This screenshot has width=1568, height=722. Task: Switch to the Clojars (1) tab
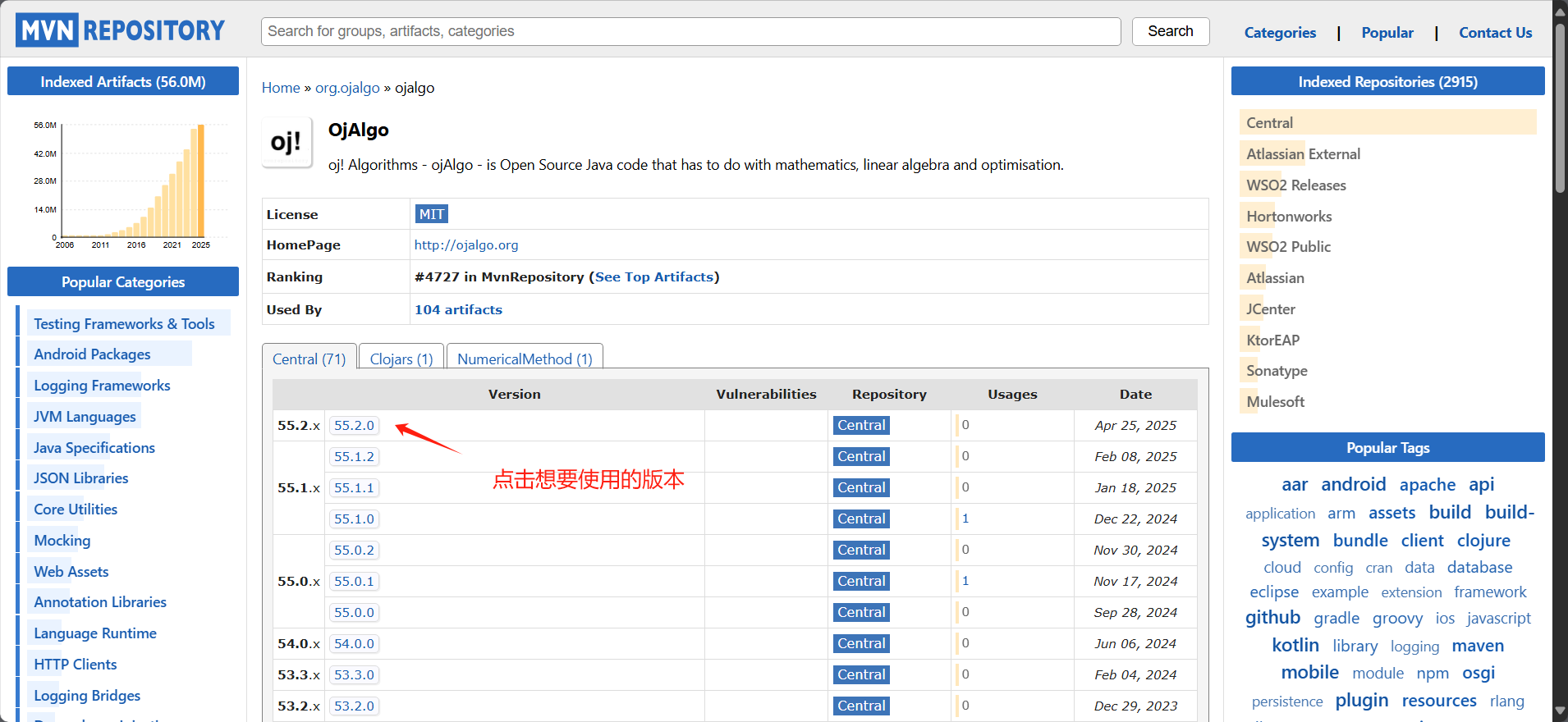tap(401, 359)
